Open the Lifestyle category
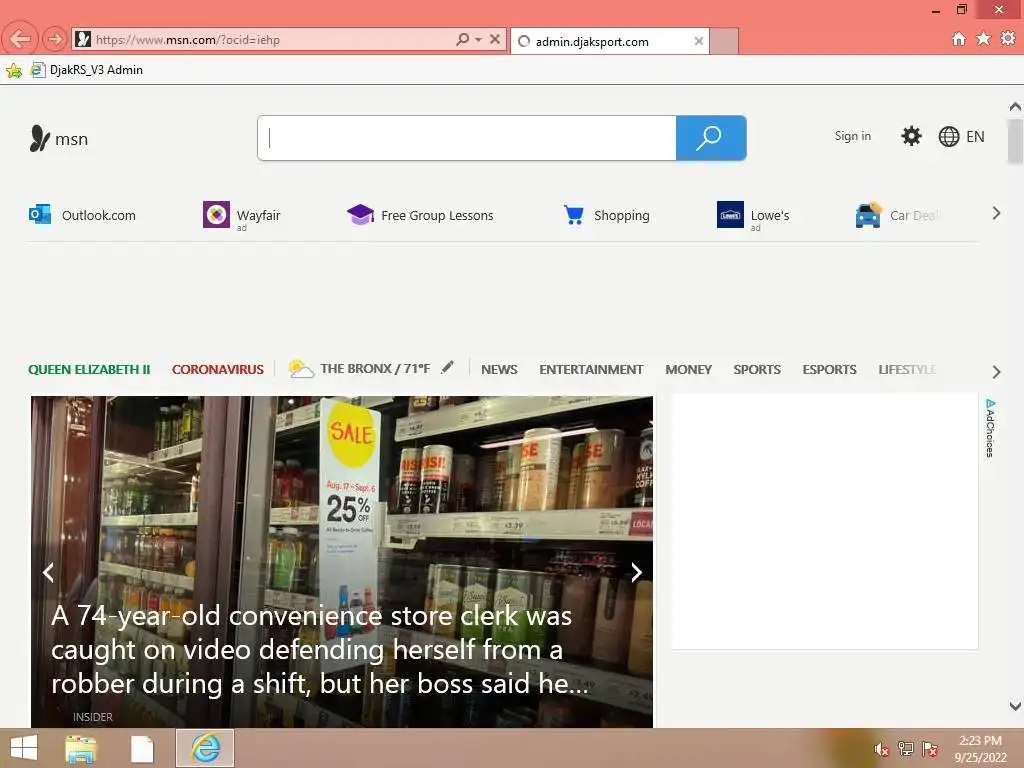Screen dimensions: 1024x768 (x=908, y=369)
